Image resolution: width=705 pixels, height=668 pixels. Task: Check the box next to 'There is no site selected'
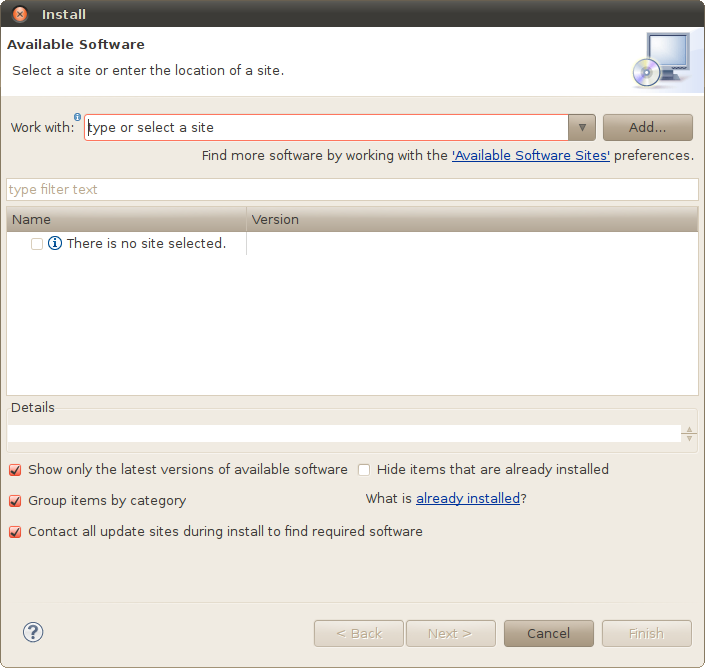(37, 244)
